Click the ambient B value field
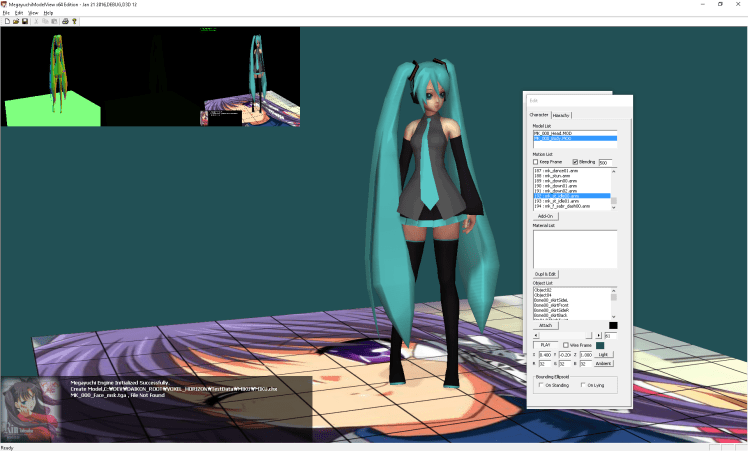Viewport: 748px width, 451px height. point(586,364)
